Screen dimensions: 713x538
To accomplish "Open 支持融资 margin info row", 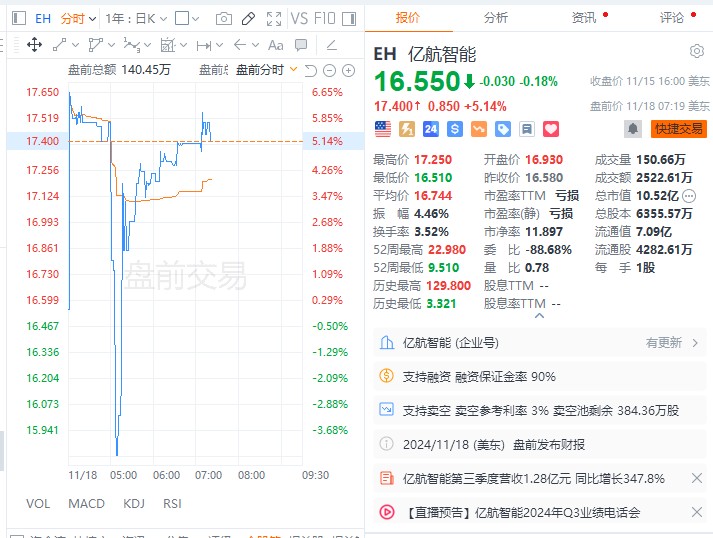I will 540,377.
